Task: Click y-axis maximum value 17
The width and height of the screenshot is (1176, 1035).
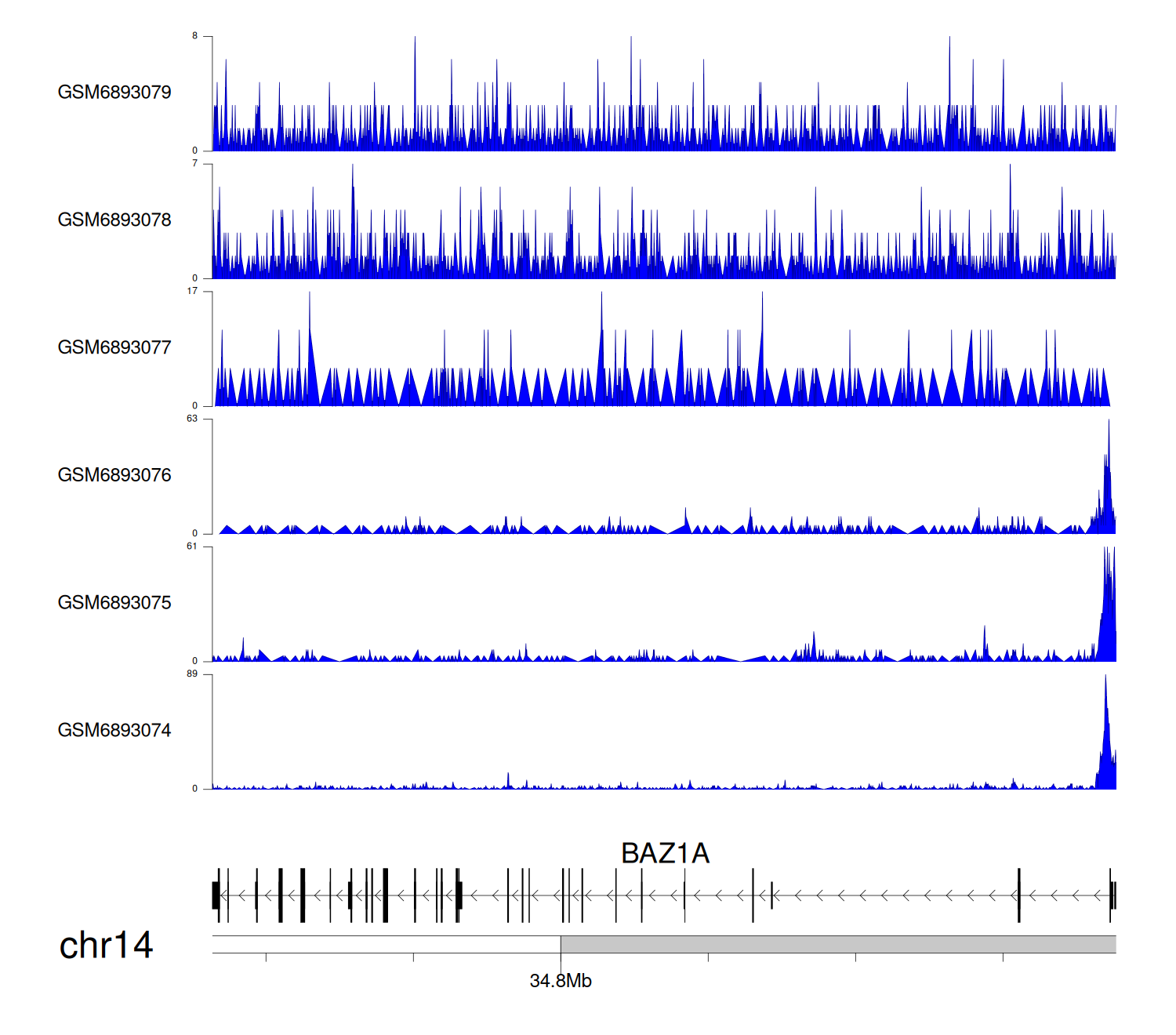Action: pyautogui.click(x=192, y=291)
